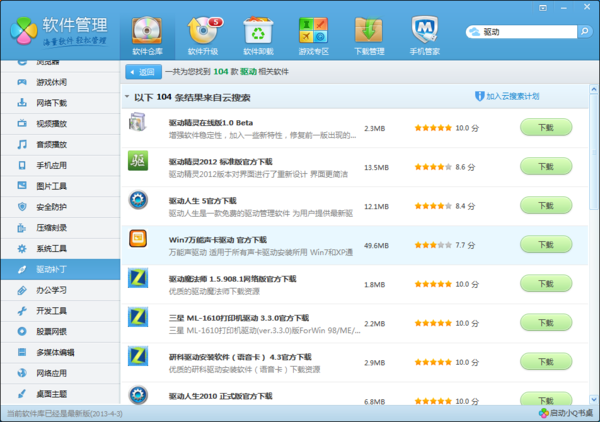Collapse the 104 条结果 cloud search section

pyautogui.click(x=127, y=97)
